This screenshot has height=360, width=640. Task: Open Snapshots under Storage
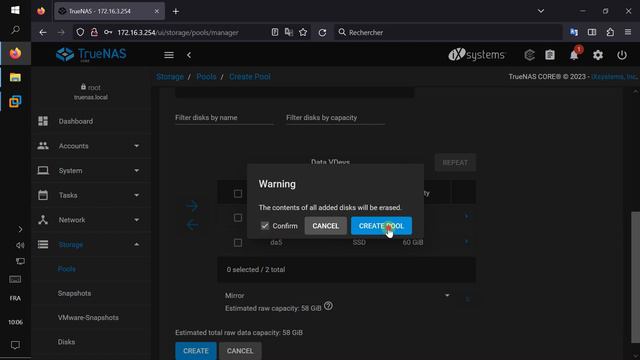(x=74, y=293)
